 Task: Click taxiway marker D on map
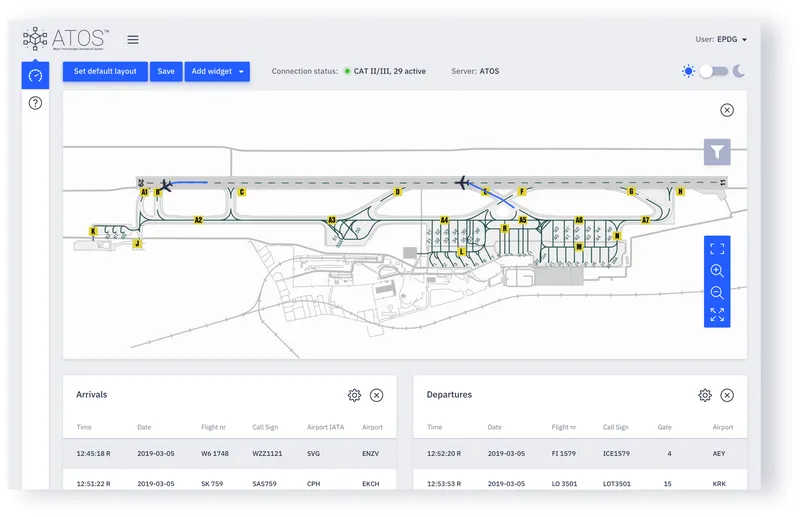point(397,192)
